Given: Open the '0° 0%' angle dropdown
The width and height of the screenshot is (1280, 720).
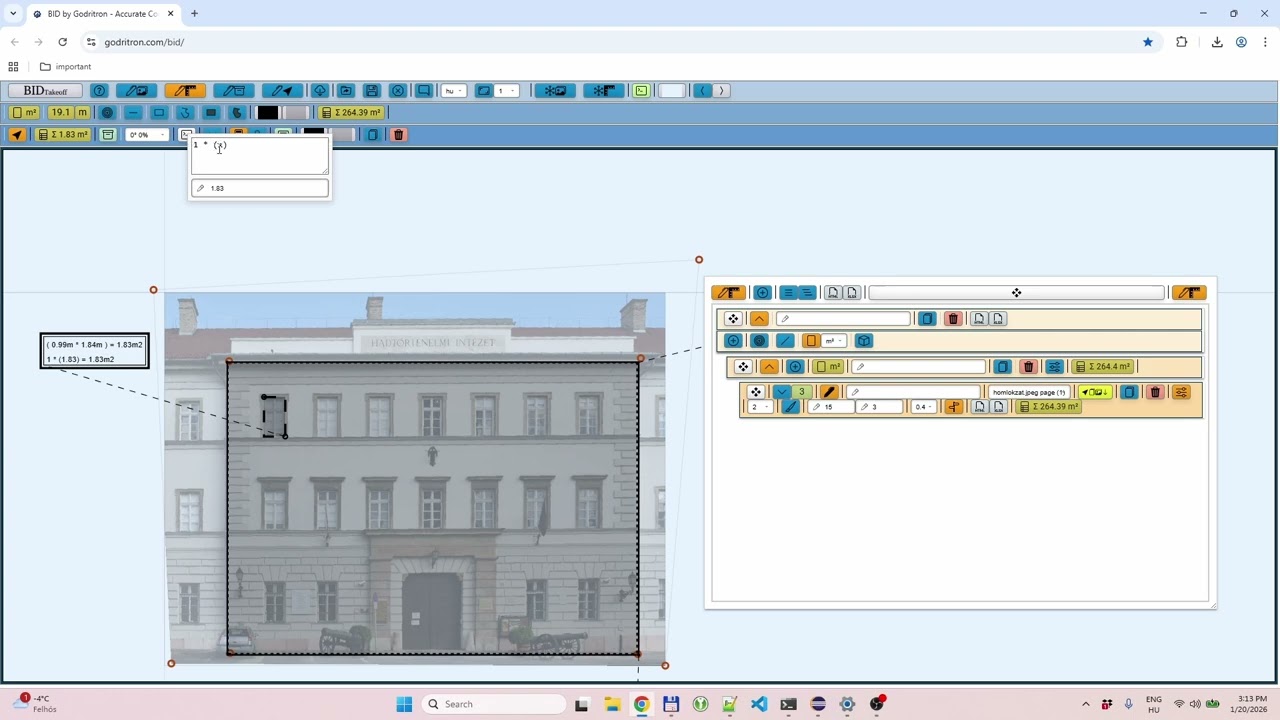Looking at the screenshot, I should [x=147, y=135].
